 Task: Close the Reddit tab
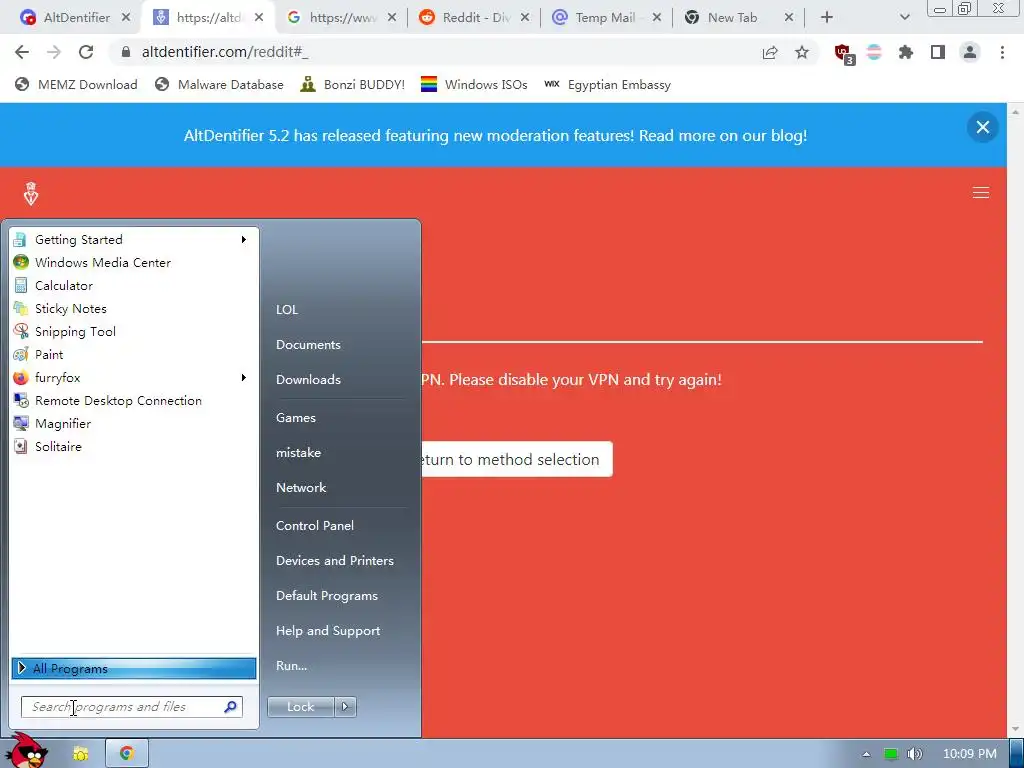point(525,18)
